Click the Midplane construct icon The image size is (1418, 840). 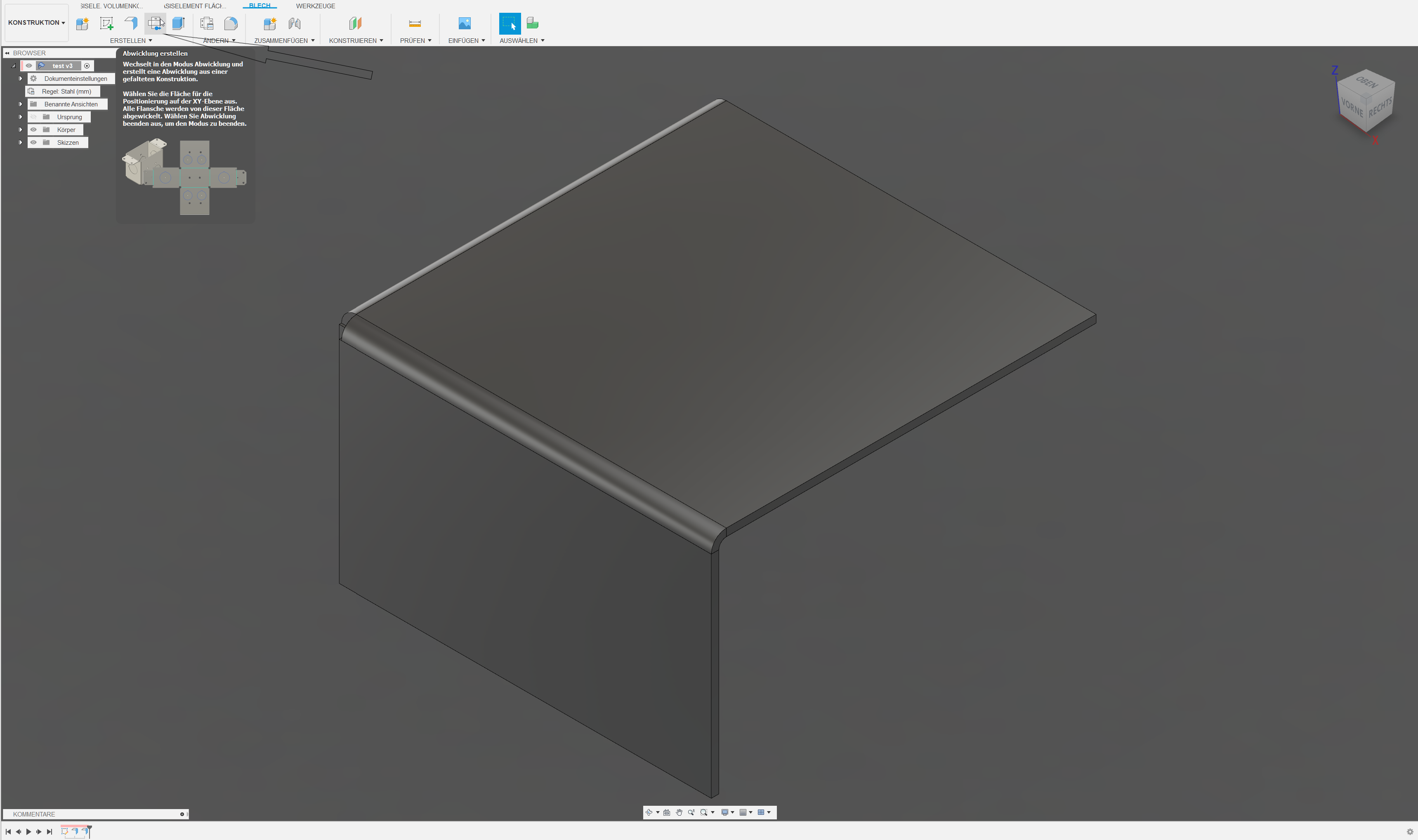(355, 23)
